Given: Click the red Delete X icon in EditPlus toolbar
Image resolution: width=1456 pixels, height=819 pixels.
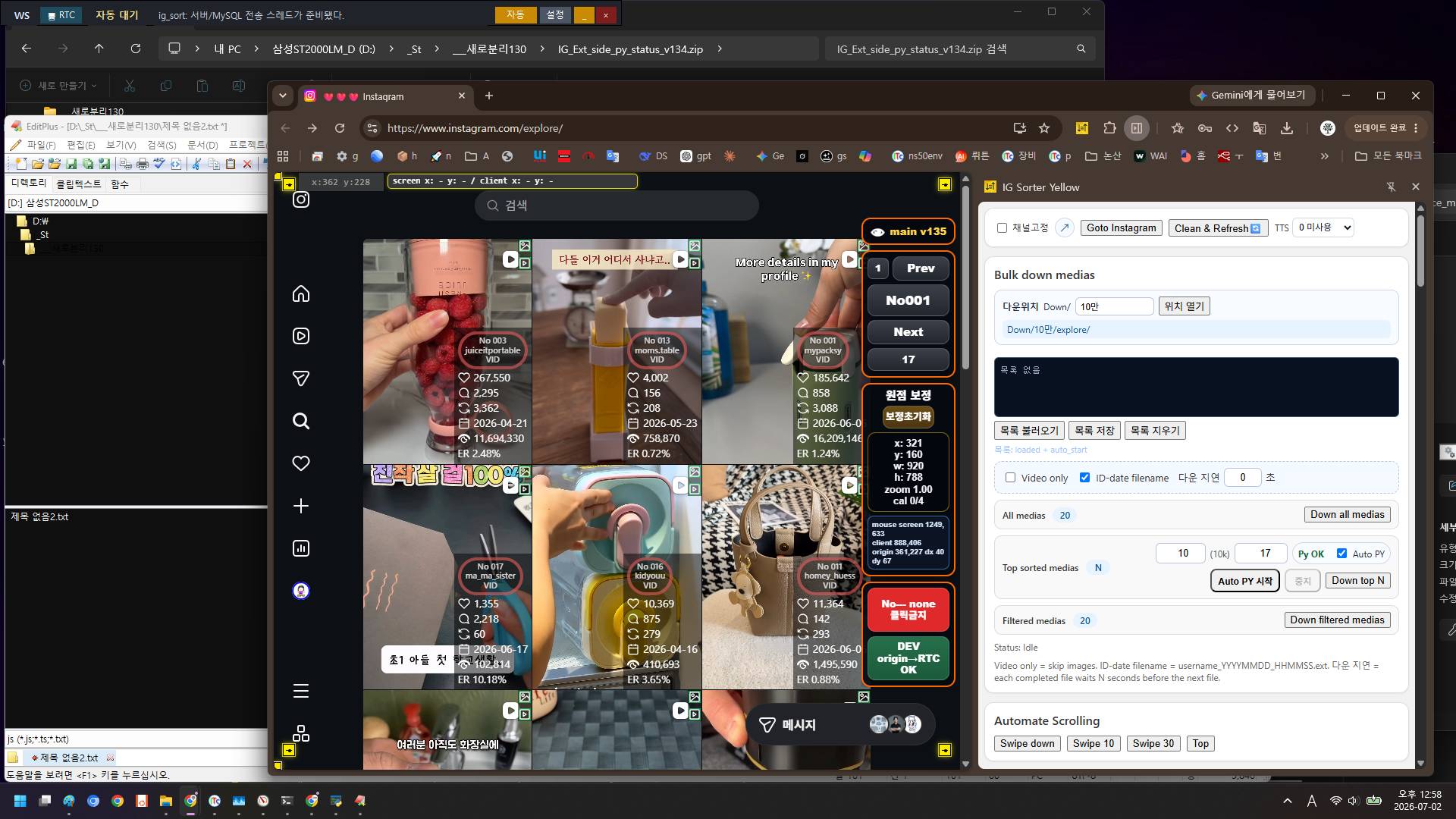Looking at the screenshot, I should 246,164.
